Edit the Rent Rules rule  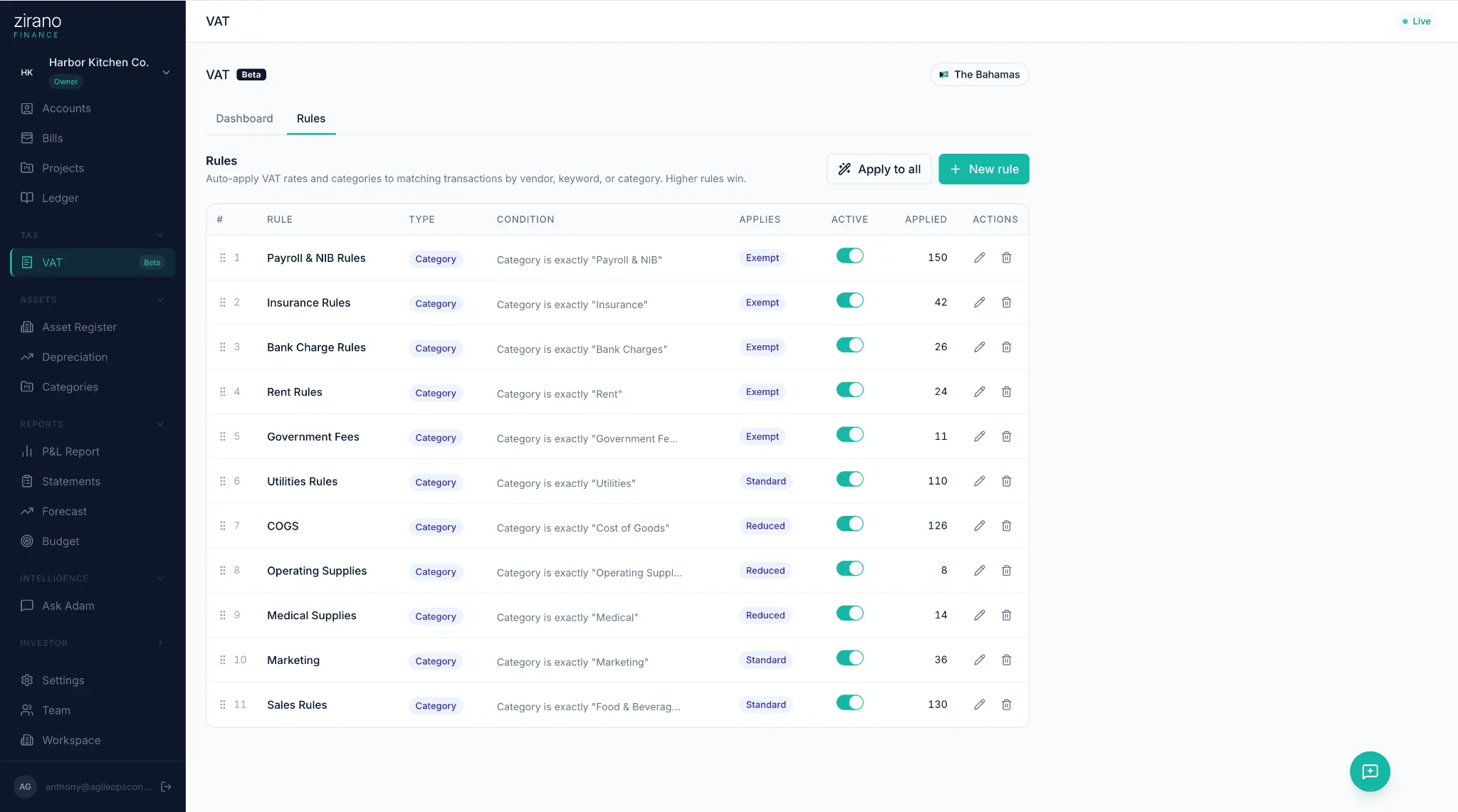(x=980, y=391)
